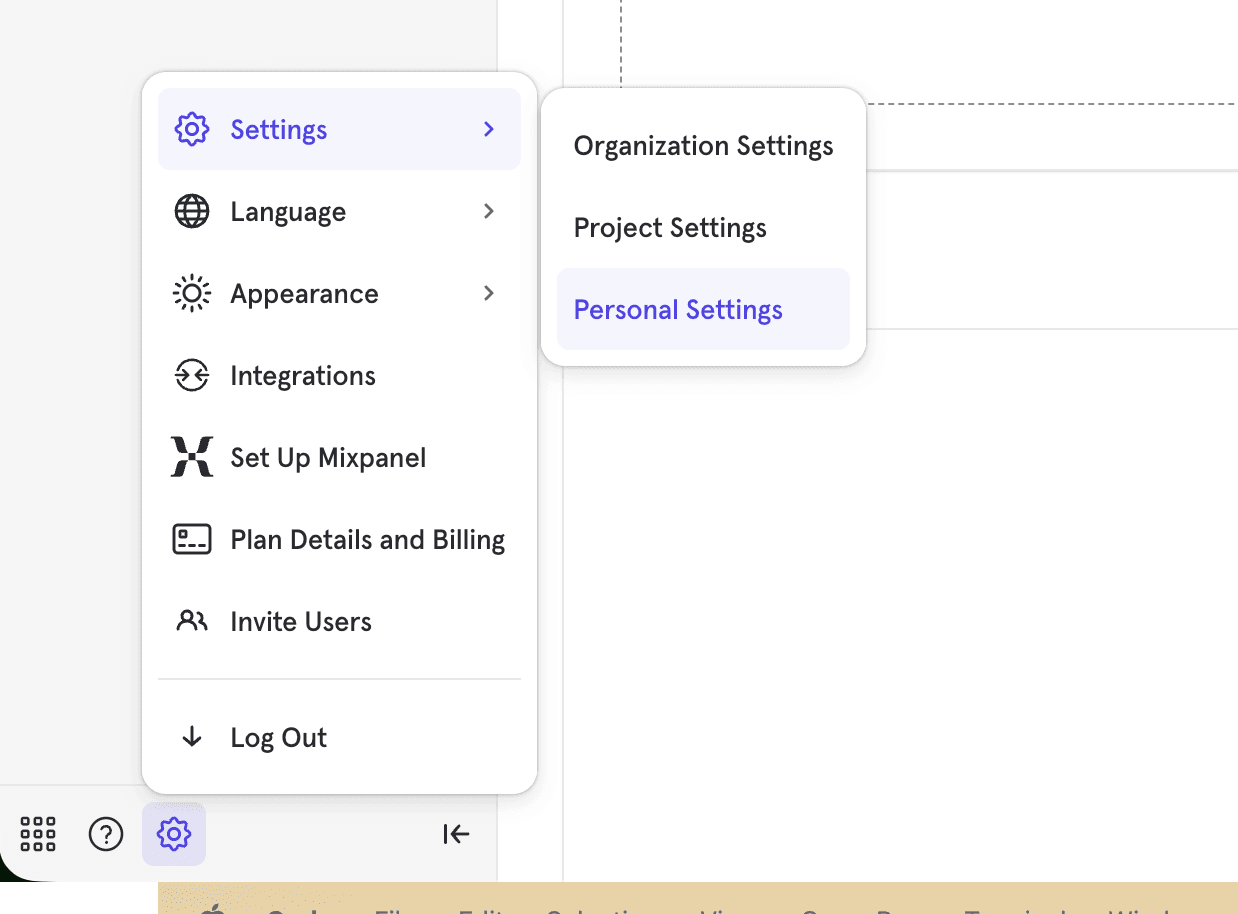Click the down-arrow icon beside Log Out
The image size is (1238, 914).
click(x=191, y=737)
